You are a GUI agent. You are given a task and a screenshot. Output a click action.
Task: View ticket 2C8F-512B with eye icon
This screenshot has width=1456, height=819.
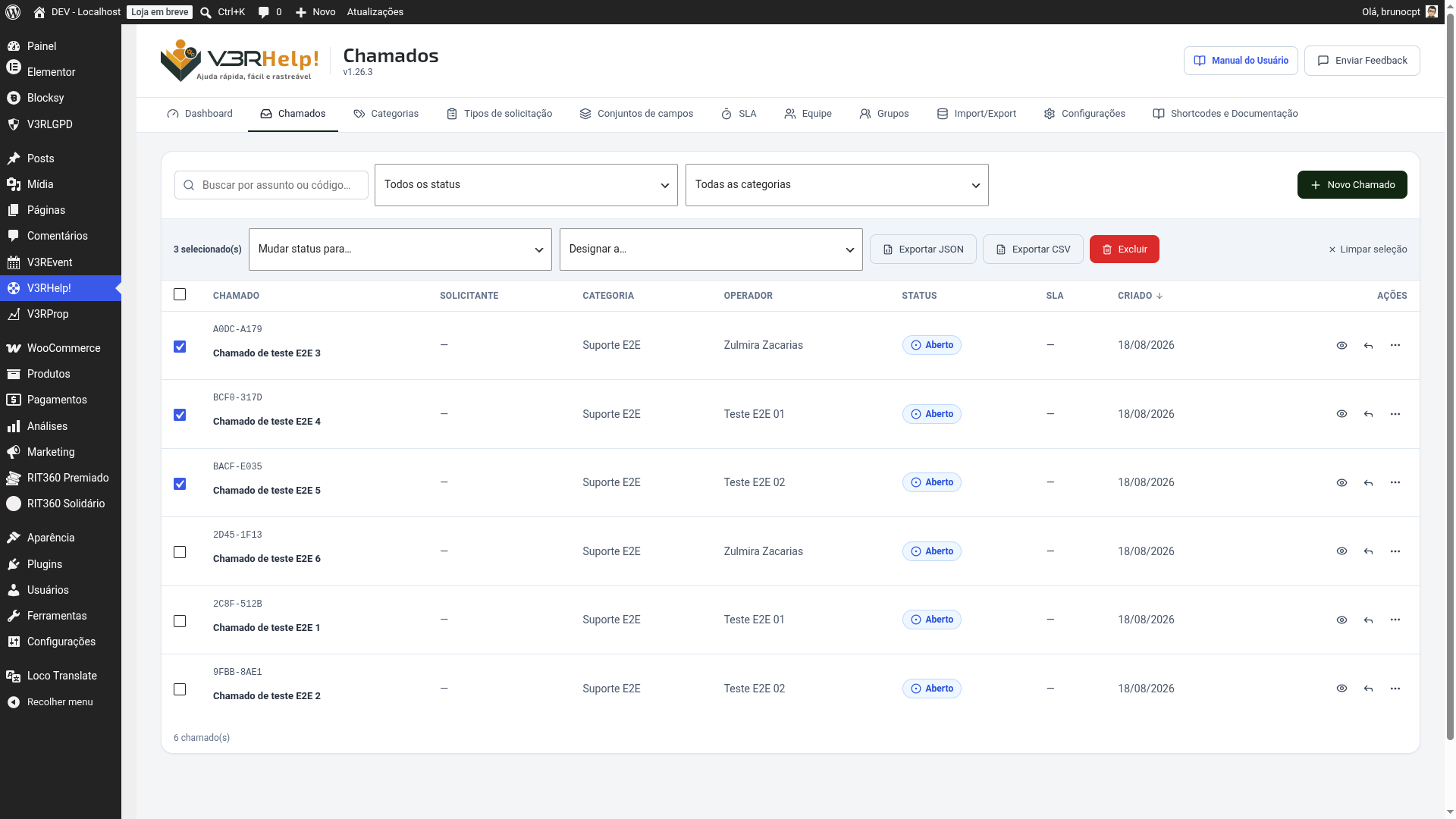coord(1341,620)
